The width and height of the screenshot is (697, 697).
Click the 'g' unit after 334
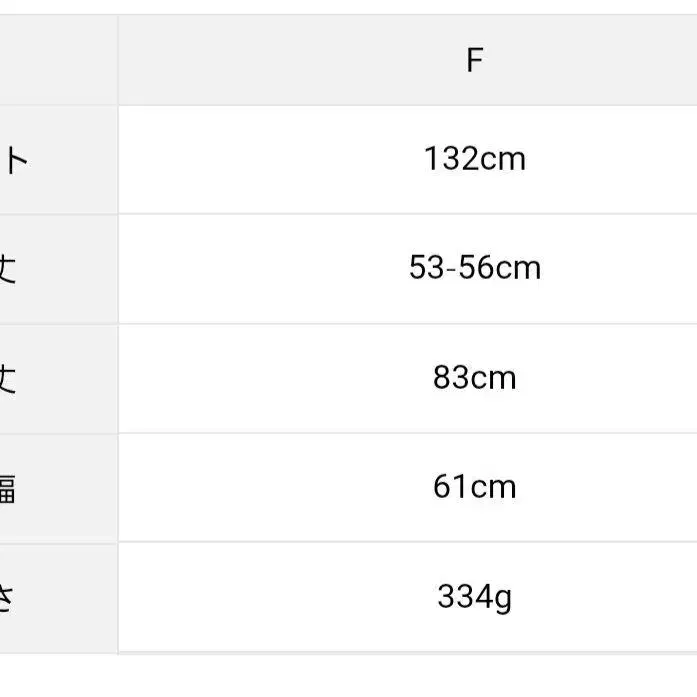pos(504,598)
